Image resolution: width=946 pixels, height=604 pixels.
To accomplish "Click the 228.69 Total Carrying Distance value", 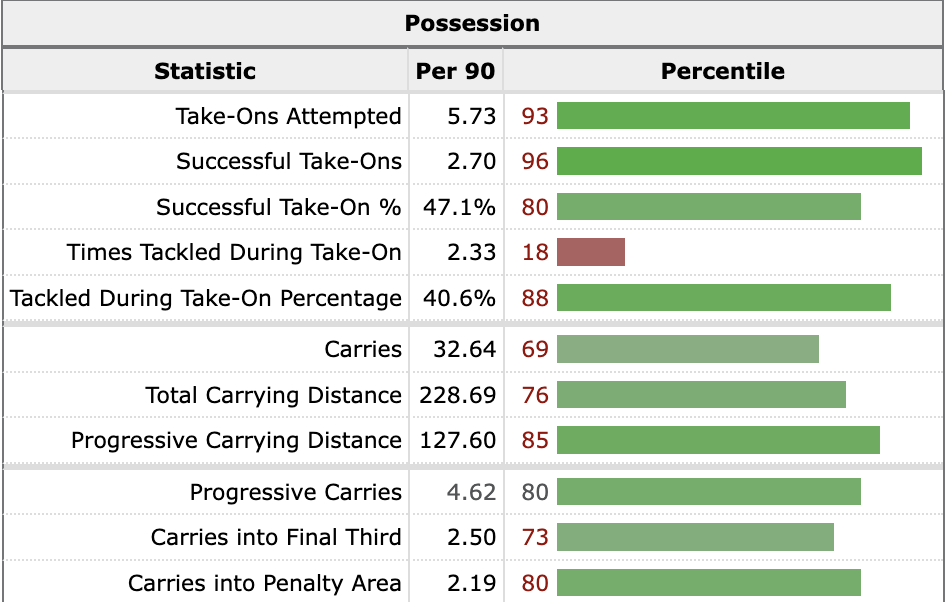I will pos(456,396).
